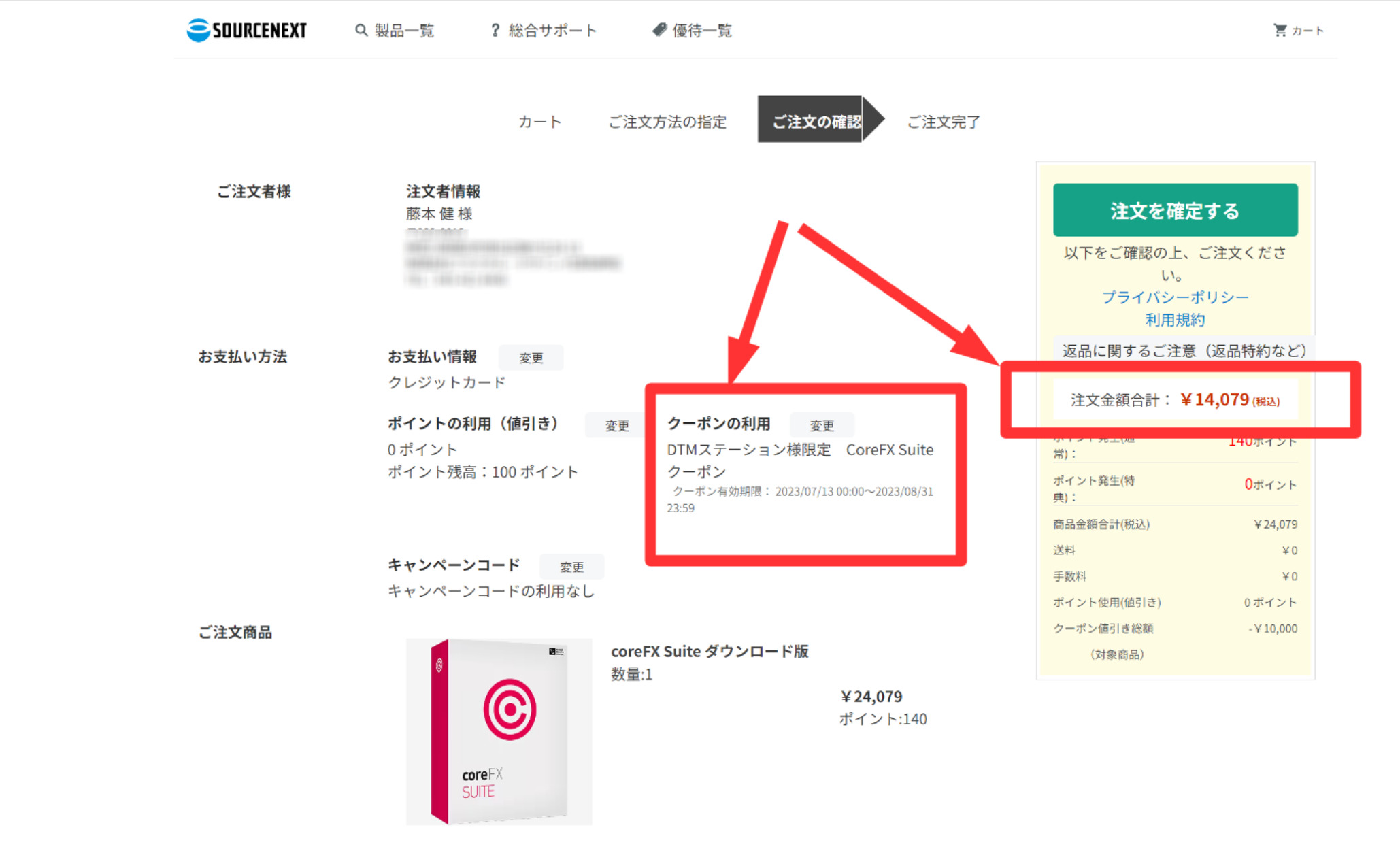Change お支払い情報 with 変更 button
1400x868 pixels.
pyautogui.click(x=531, y=358)
